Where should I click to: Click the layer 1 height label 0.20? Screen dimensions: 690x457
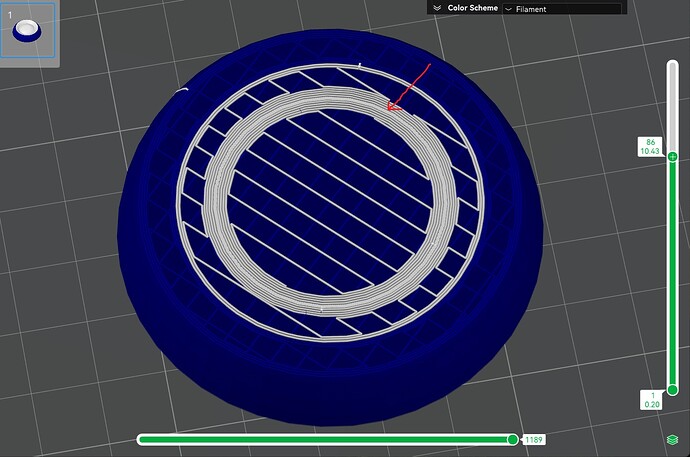click(652, 404)
